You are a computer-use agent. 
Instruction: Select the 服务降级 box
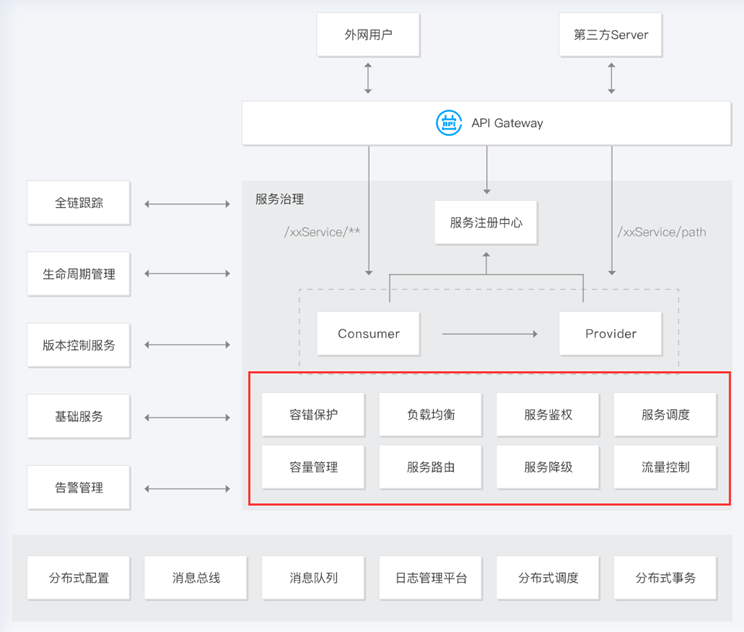(x=548, y=467)
